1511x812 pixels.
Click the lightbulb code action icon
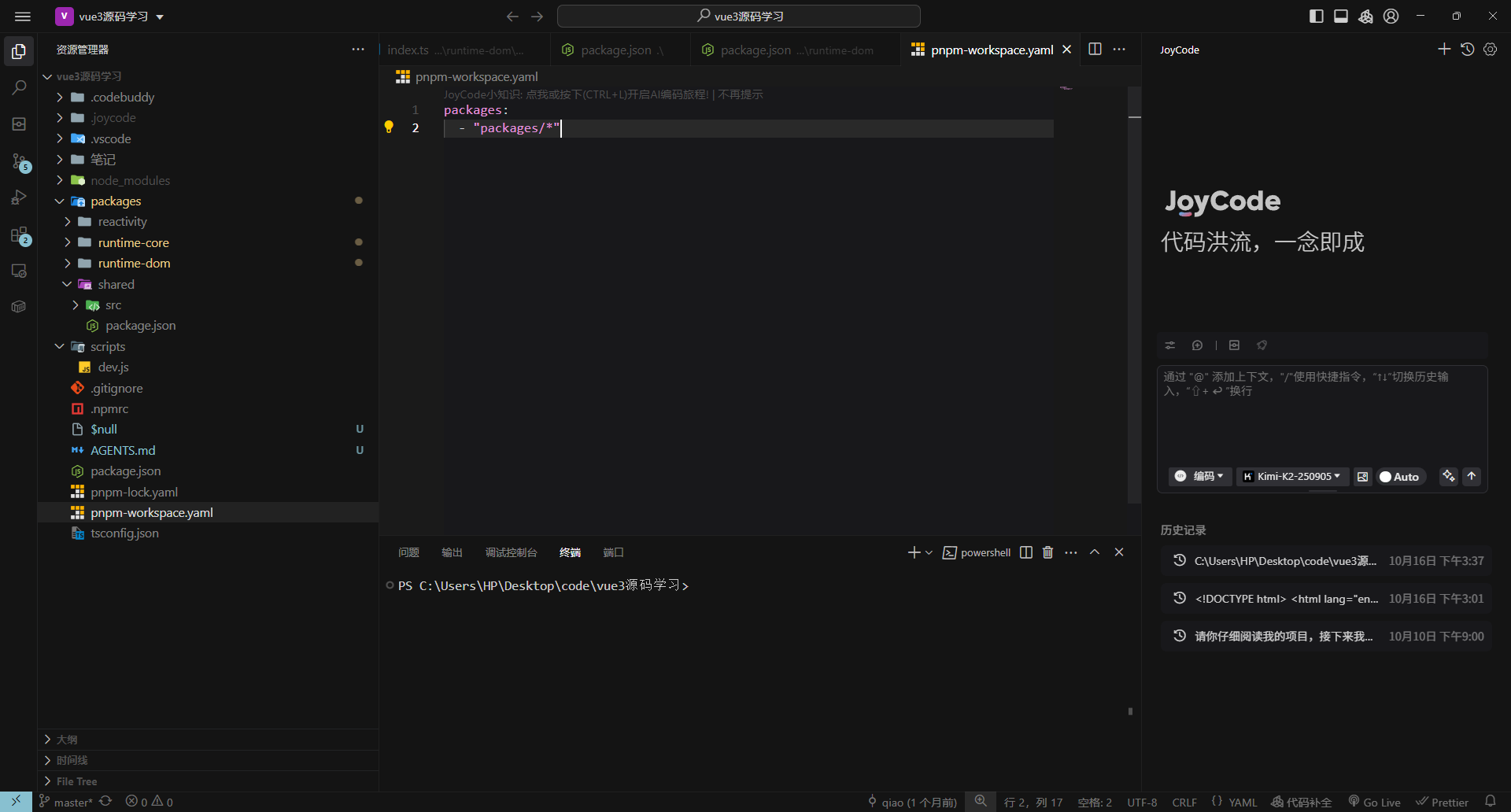tap(389, 127)
